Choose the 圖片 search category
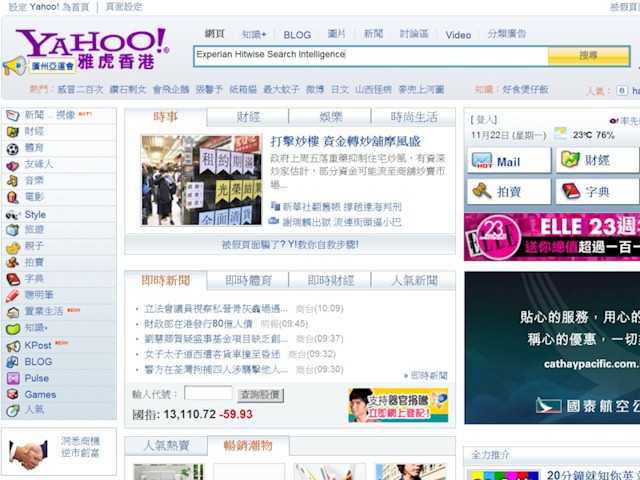640x480 pixels. (x=336, y=34)
